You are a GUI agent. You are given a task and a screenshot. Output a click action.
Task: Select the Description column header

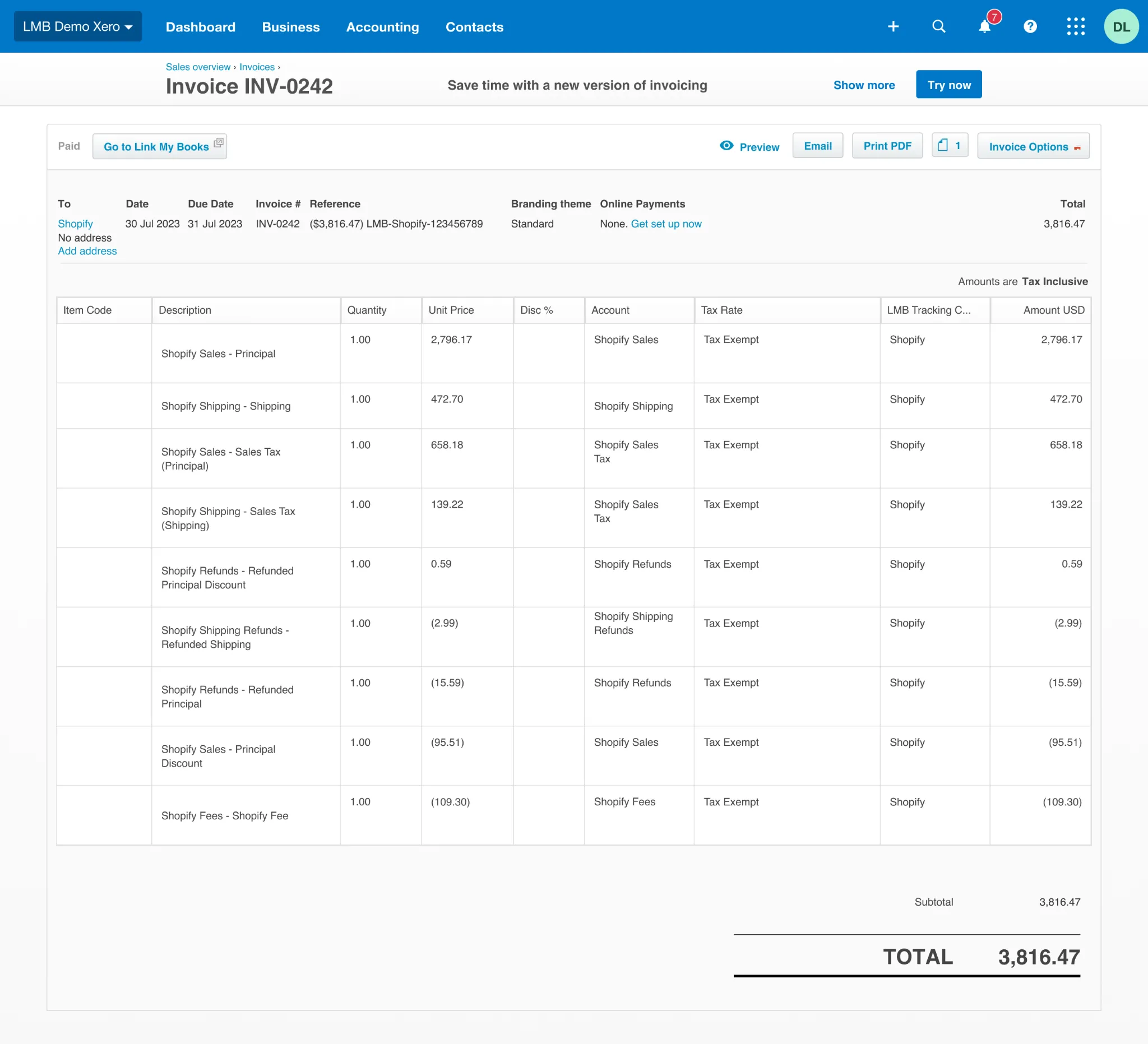coord(246,310)
